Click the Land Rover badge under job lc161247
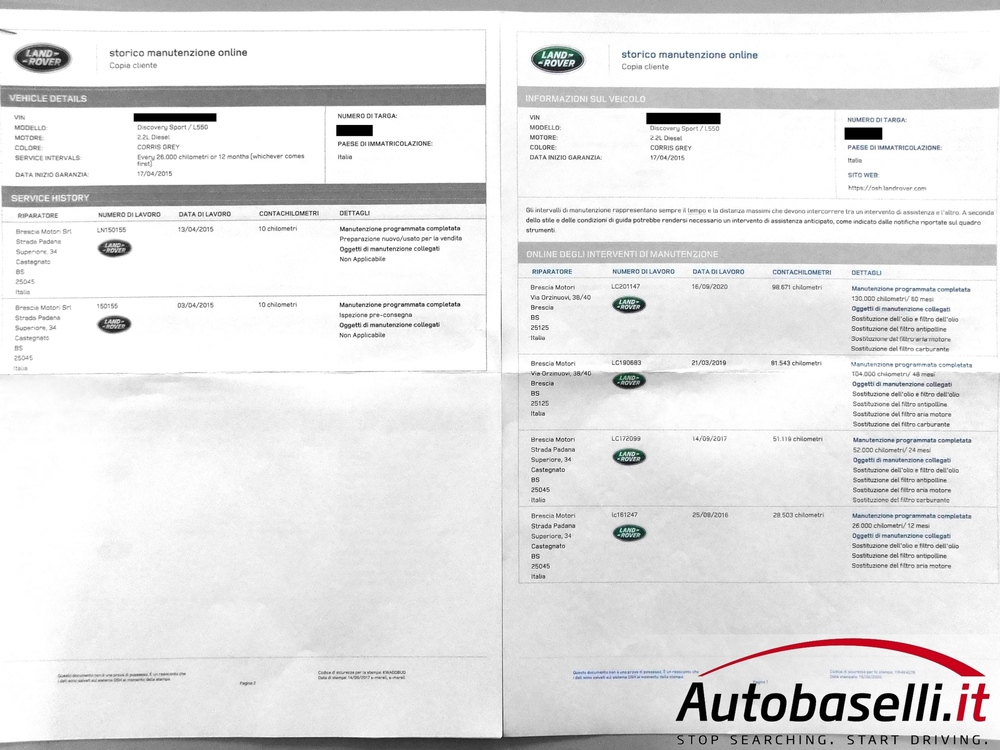The height and width of the screenshot is (750, 1000). point(629,533)
